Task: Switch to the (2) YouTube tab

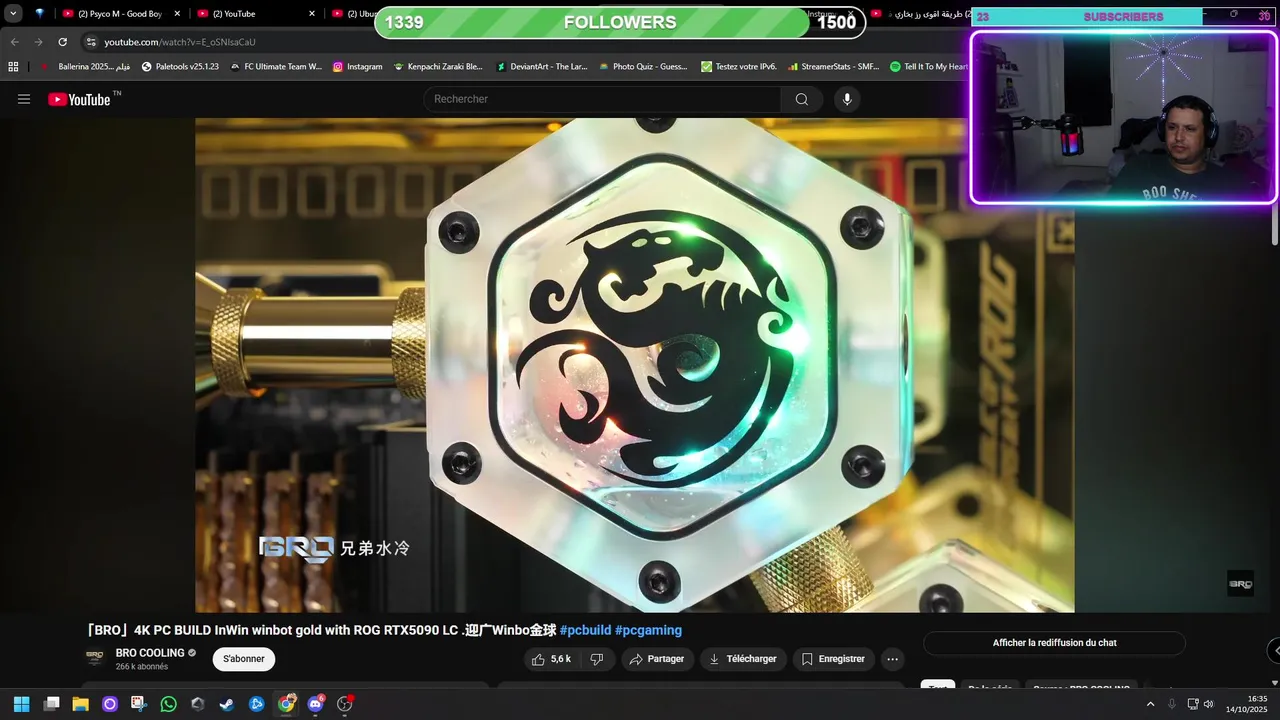Action: tap(254, 14)
